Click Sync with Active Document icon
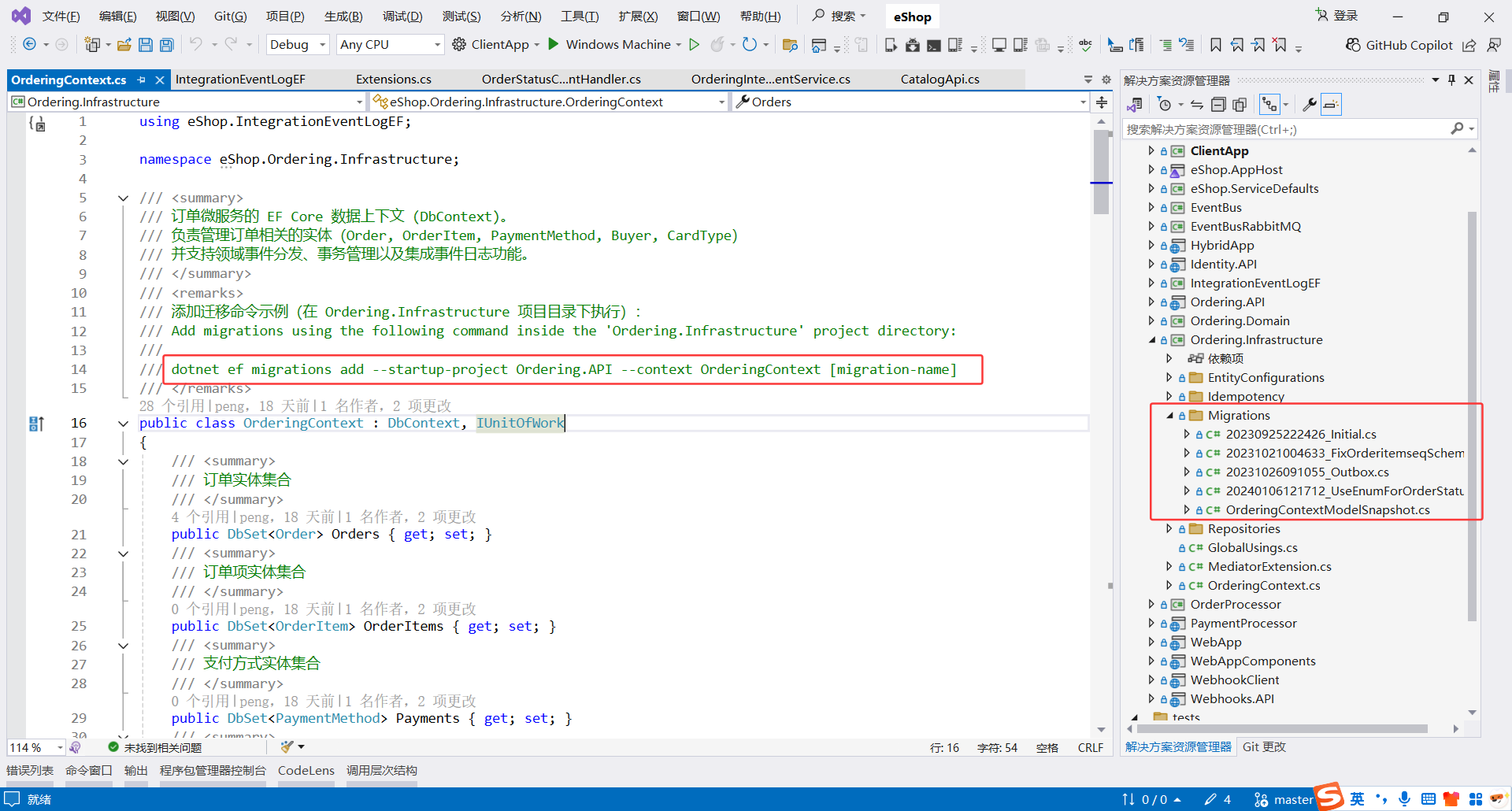Viewport: 1512px width, 811px height. (x=1197, y=105)
